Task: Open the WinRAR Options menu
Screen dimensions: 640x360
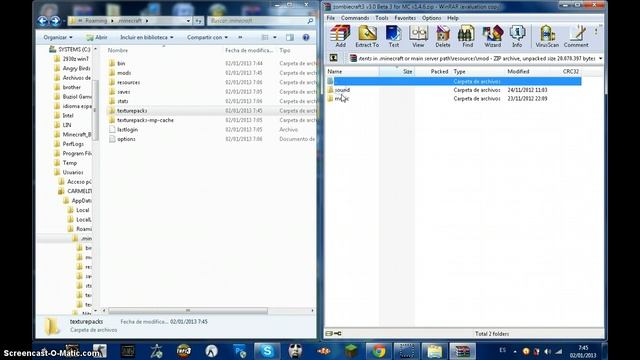Action: pos(431,18)
